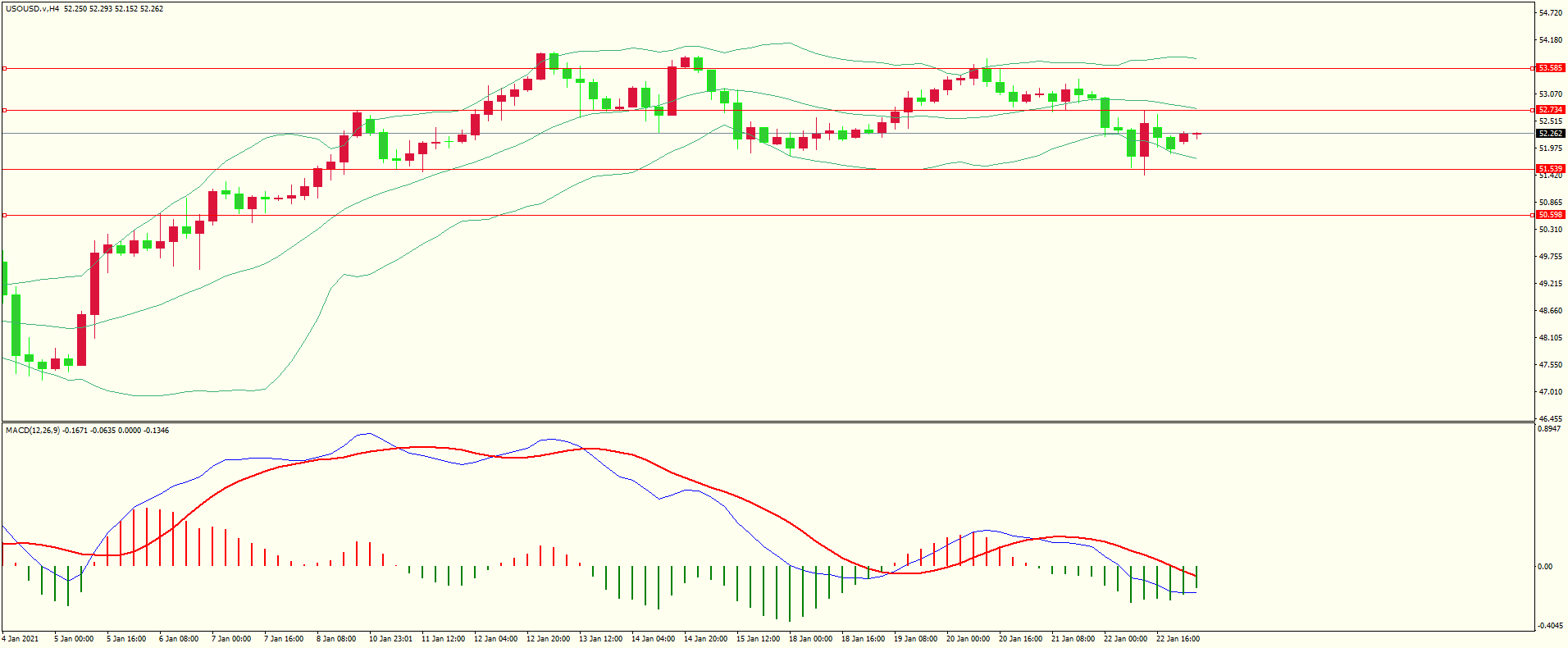This screenshot has height=648, width=1568.
Task: Click the 52.515 price axis label
Action: 1550,121
